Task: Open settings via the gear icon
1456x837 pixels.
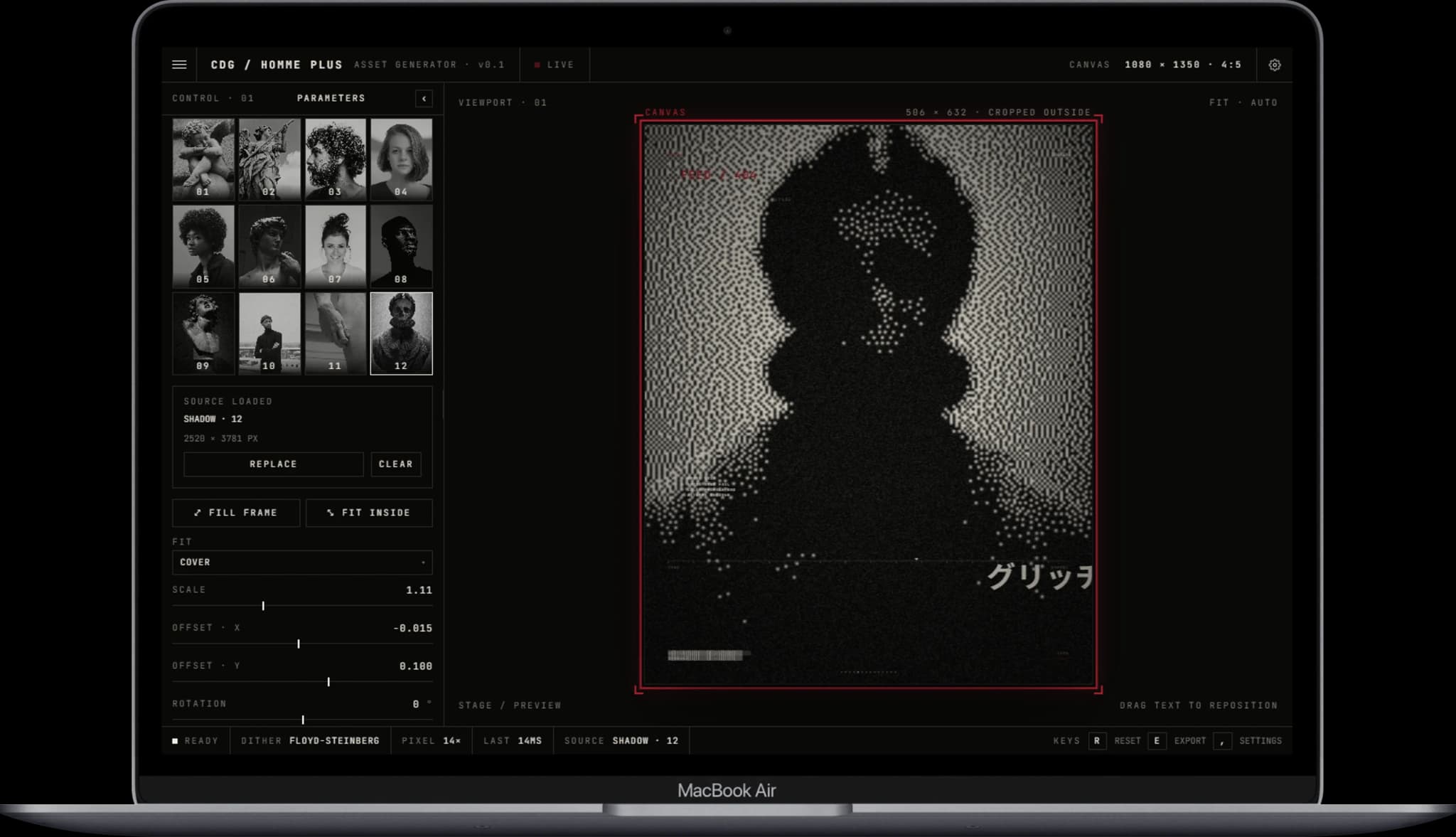Action: pos(1275,65)
